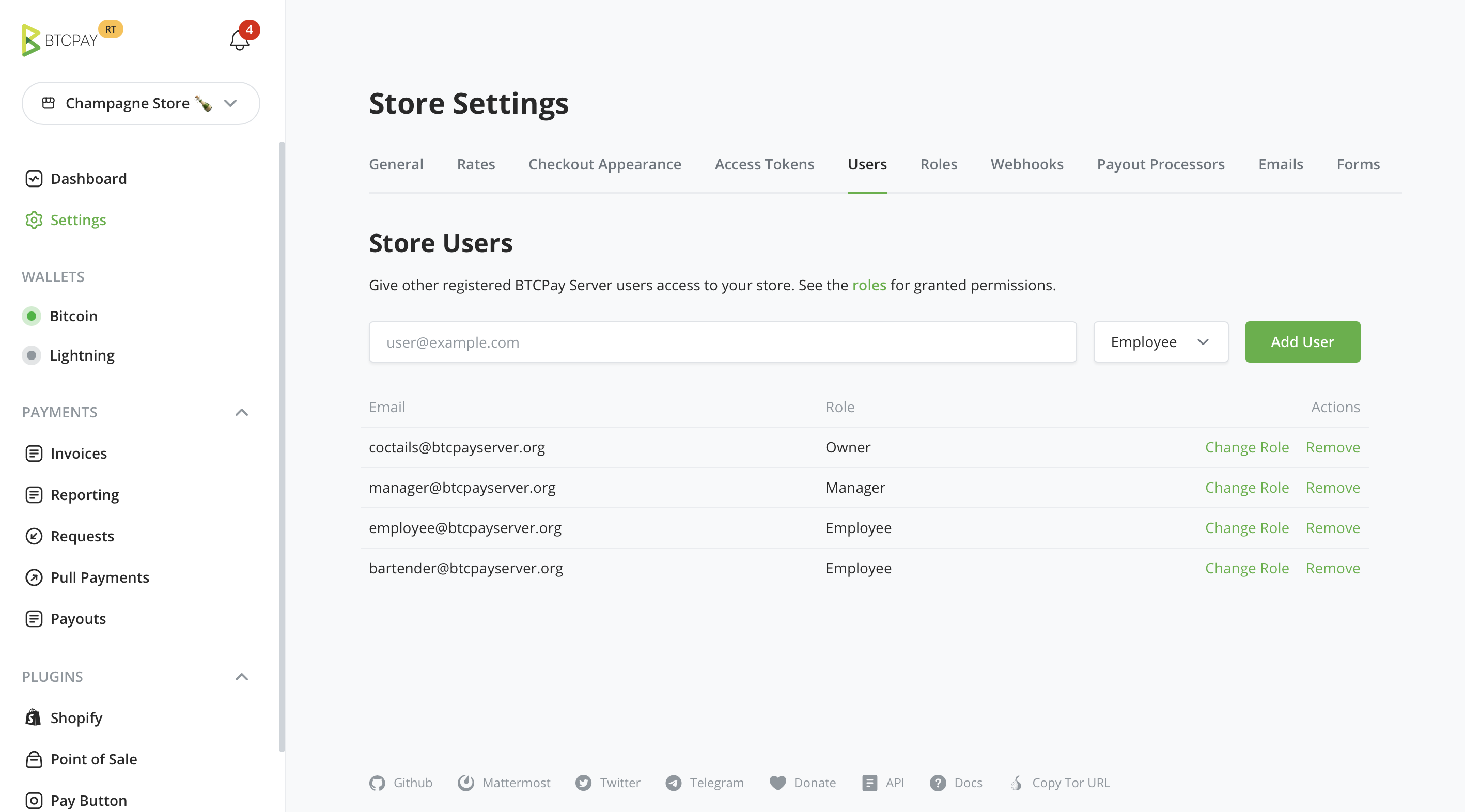Switch to the Roles tab
This screenshot has width=1465, height=812.
tap(939, 164)
